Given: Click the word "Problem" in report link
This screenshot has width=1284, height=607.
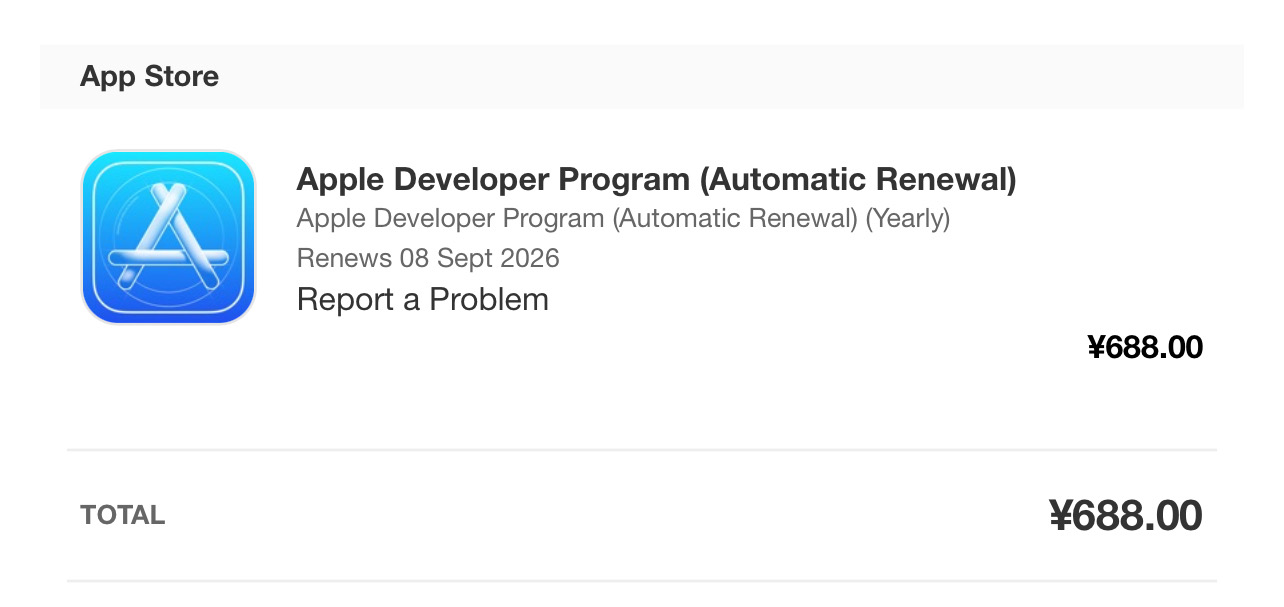Looking at the screenshot, I should (489, 299).
